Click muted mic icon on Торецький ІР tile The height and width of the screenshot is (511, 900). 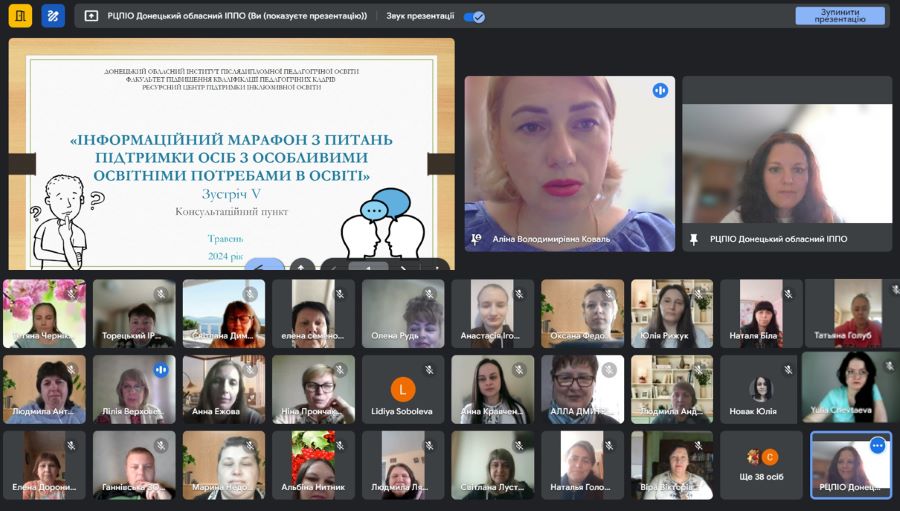tap(161, 294)
